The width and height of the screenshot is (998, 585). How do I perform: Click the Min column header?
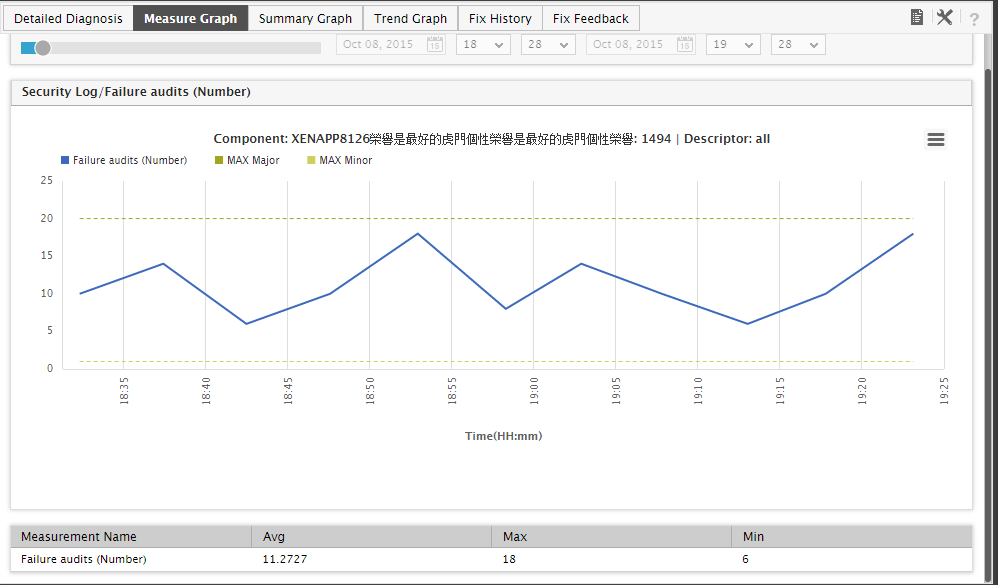pos(852,537)
